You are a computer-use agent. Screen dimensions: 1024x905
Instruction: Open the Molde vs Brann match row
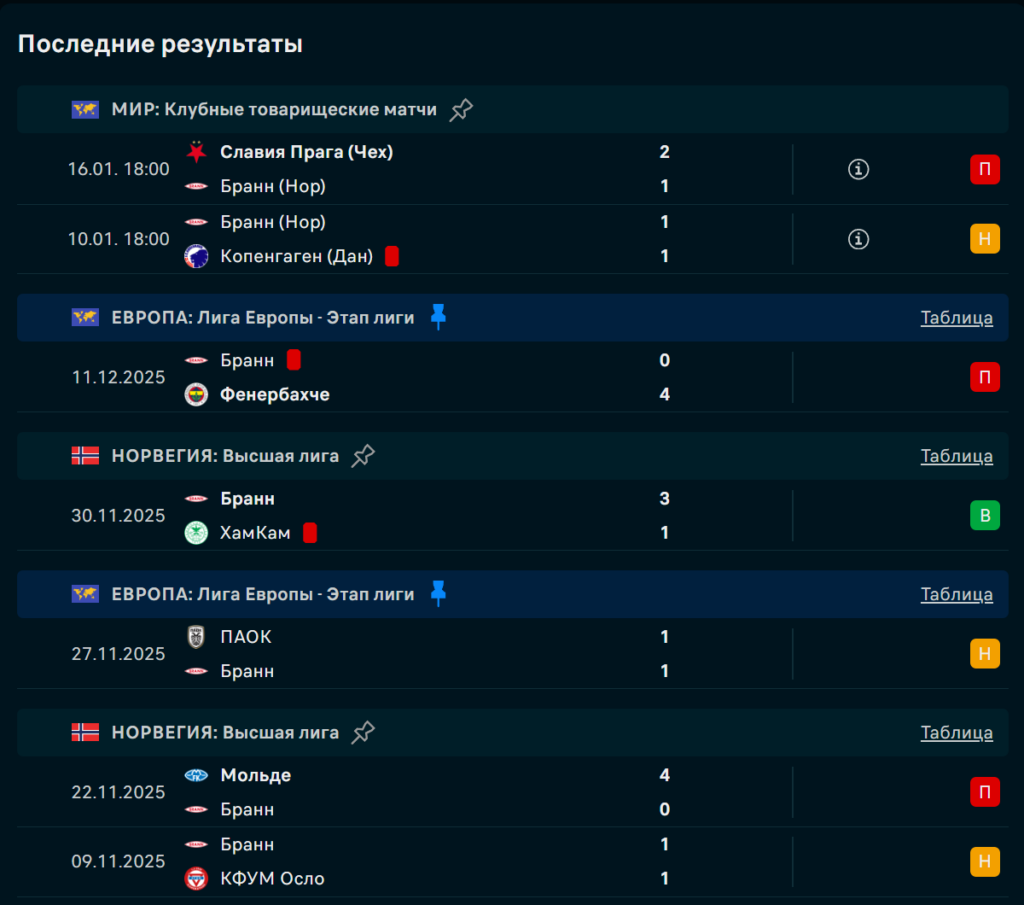[x=450, y=792]
